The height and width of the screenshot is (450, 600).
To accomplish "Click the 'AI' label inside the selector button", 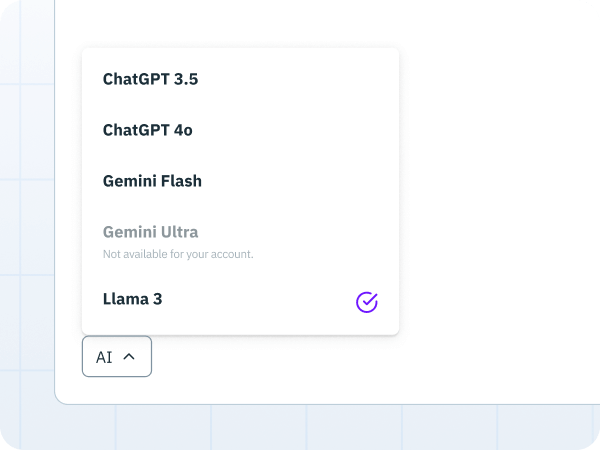I will 104,357.
